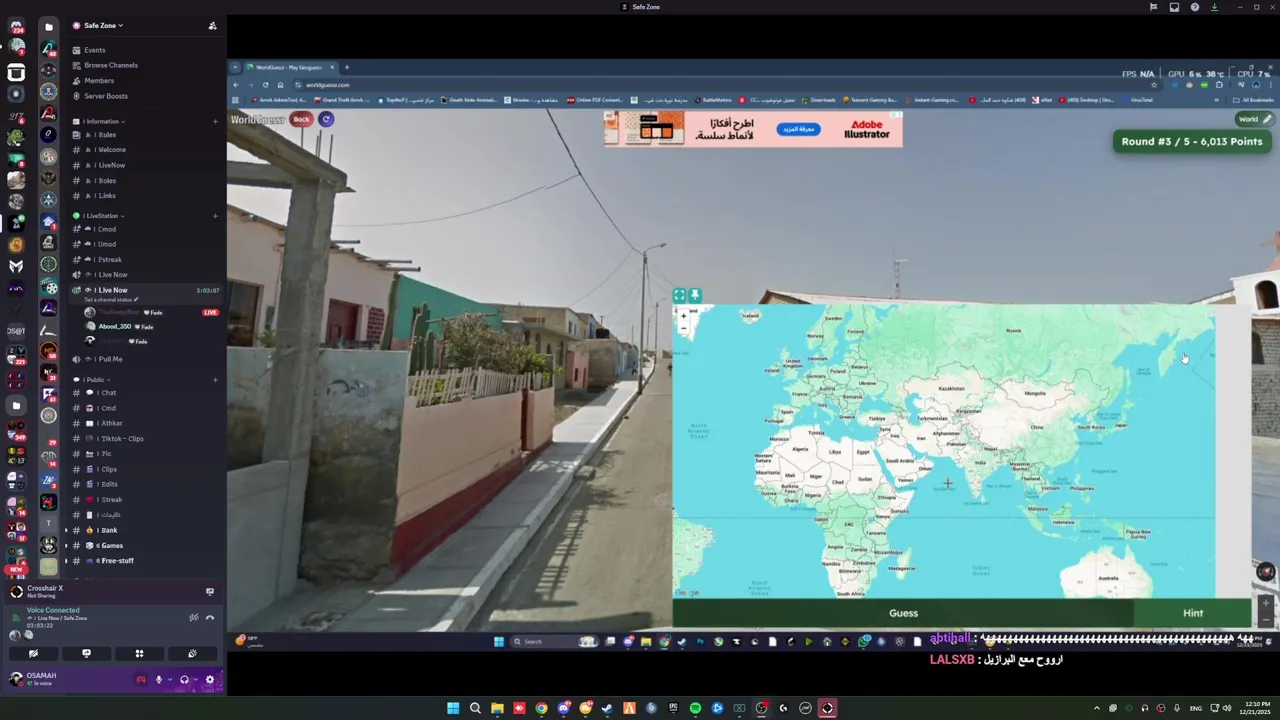The image size is (1280, 720).
Task: Toggle noise suppression in Voice Connected panel
Action: pos(193,617)
